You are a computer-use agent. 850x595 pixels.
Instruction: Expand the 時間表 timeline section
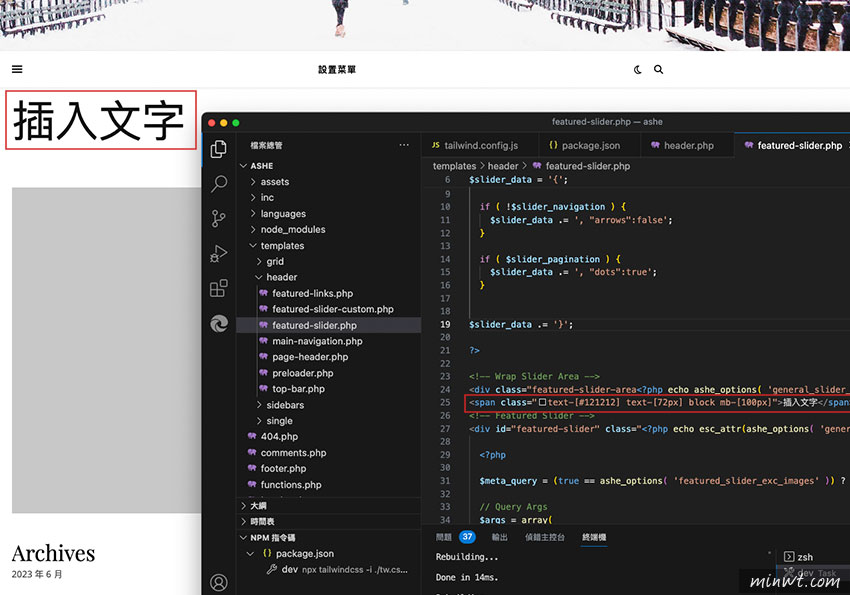click(329, 521)
